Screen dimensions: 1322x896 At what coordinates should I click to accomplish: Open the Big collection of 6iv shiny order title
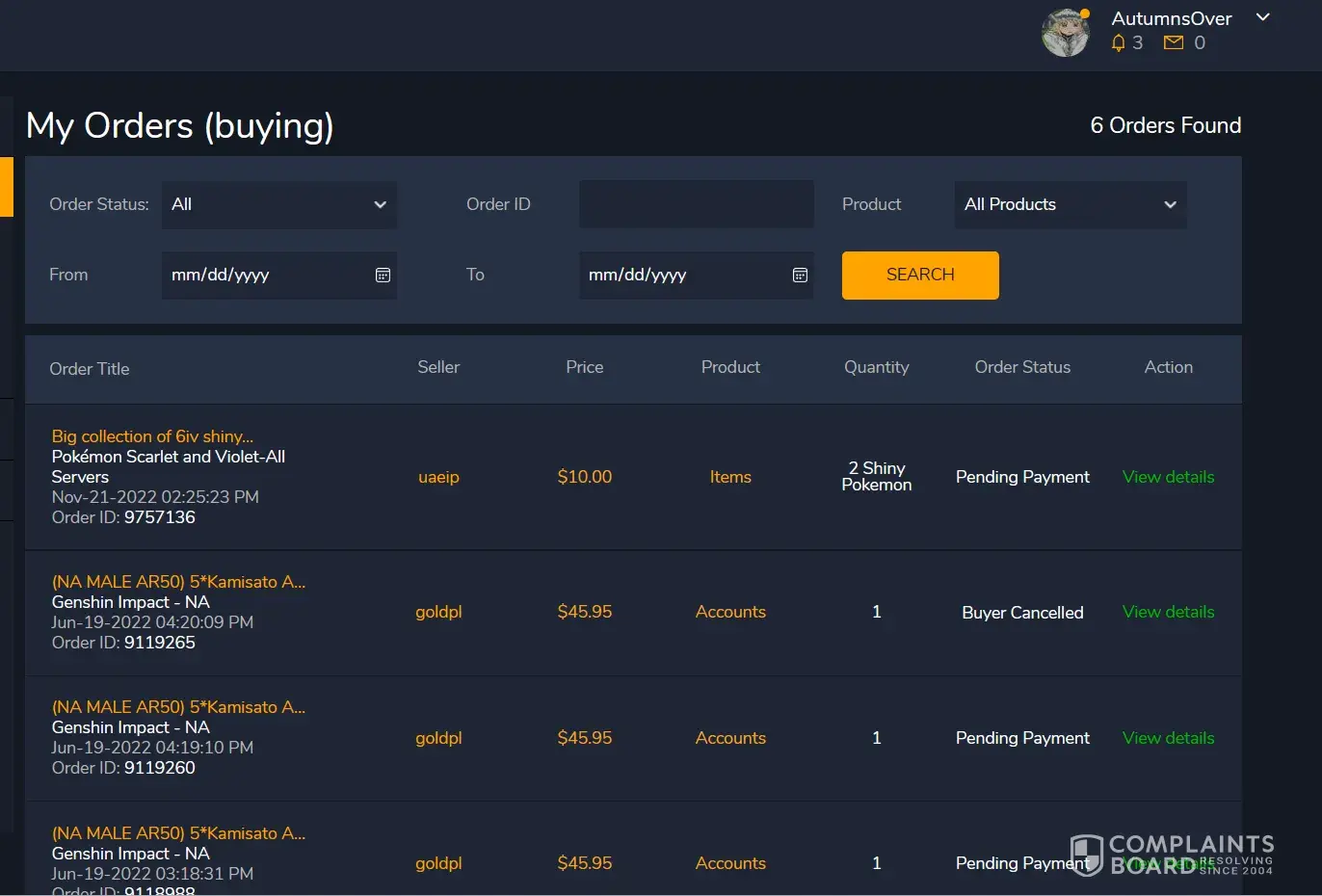click(152, 436)
